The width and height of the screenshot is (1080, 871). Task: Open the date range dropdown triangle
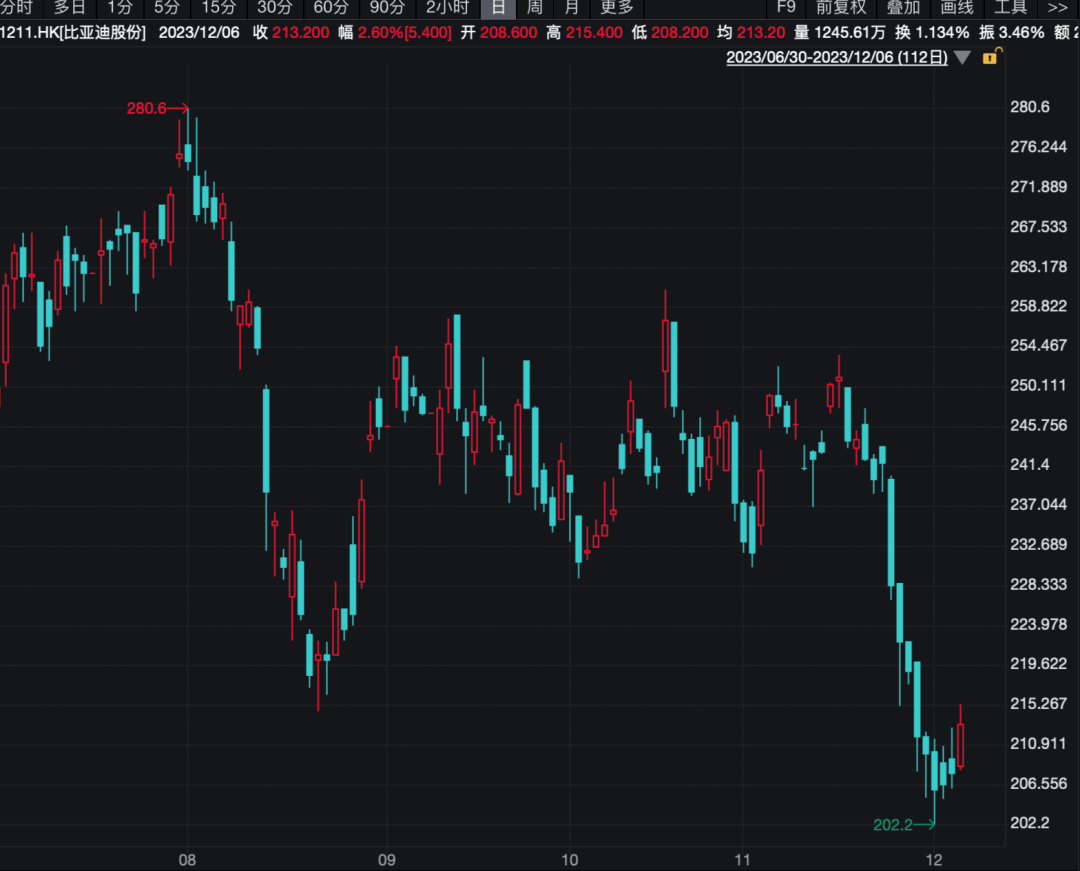[x=962, y=58]
